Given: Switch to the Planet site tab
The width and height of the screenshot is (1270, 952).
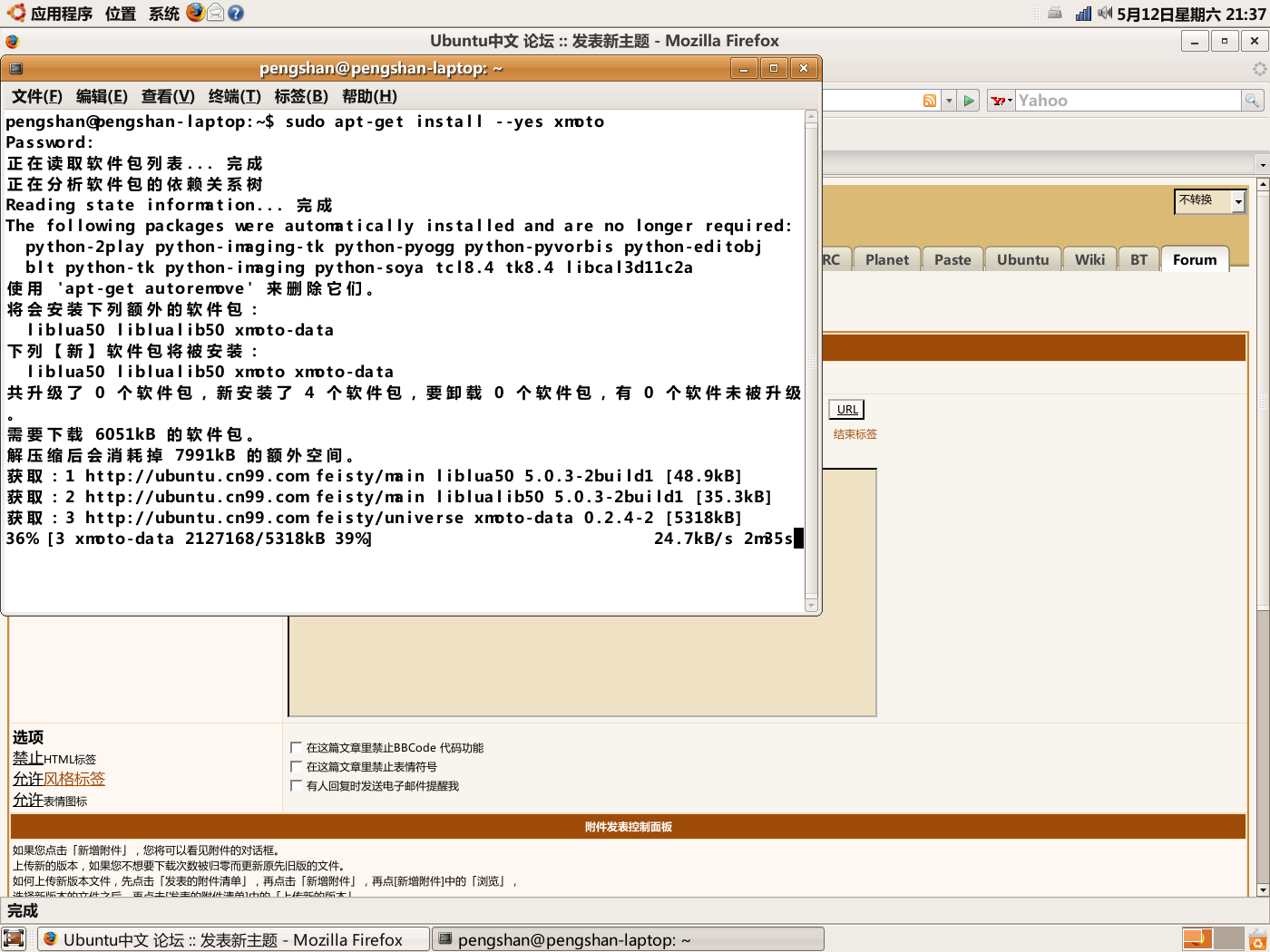Looking at the screenshot, I should pos(886,259).
